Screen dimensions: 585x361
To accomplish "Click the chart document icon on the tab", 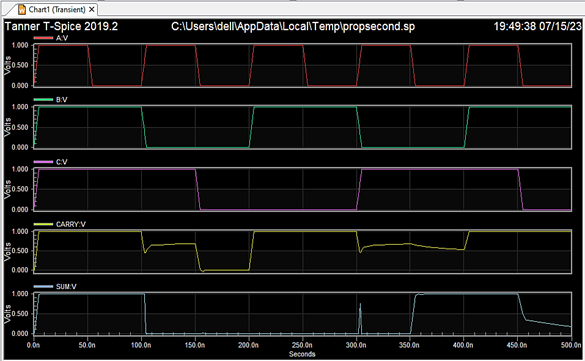I will pyautogui.click(x=22, y=9).
